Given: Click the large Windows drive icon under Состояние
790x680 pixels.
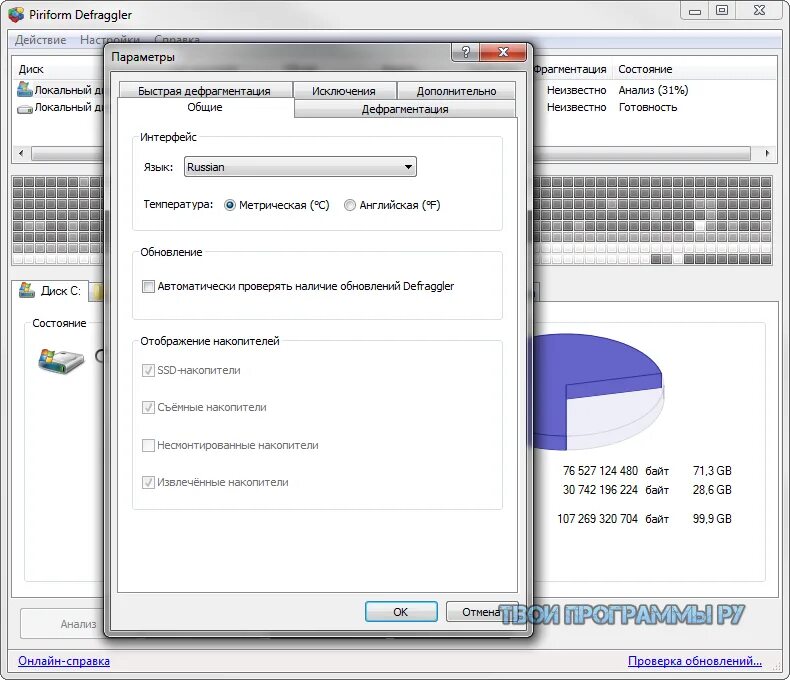Looking at the screenshot, I should 60,361.
